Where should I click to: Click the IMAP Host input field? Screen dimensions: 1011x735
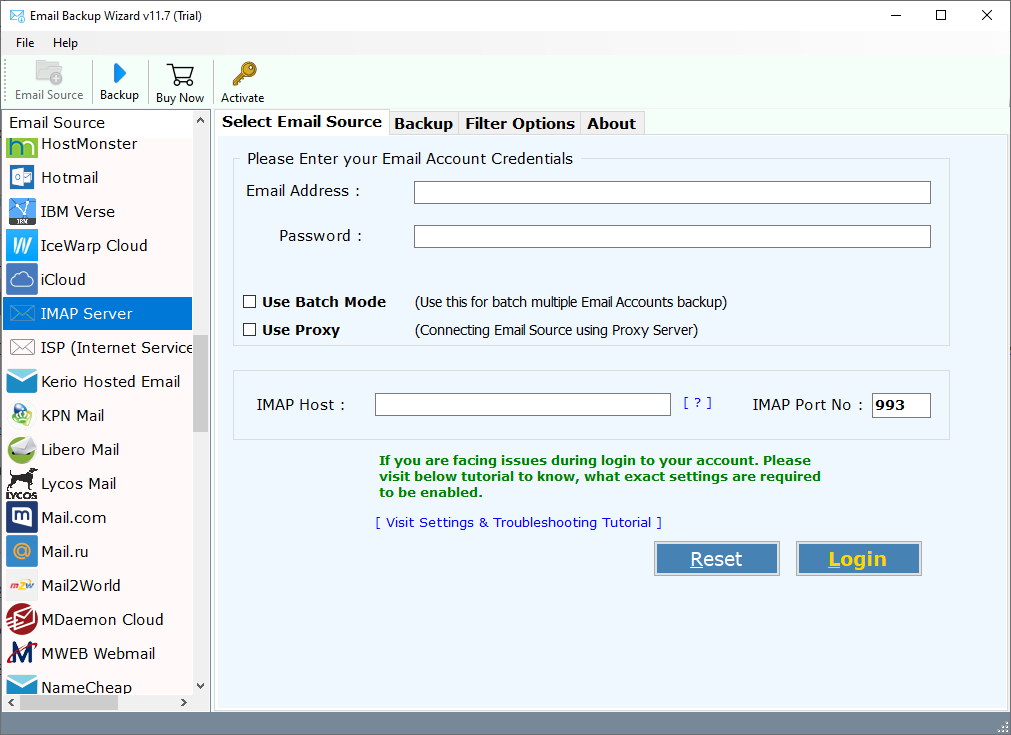click(x=522, y=405)
